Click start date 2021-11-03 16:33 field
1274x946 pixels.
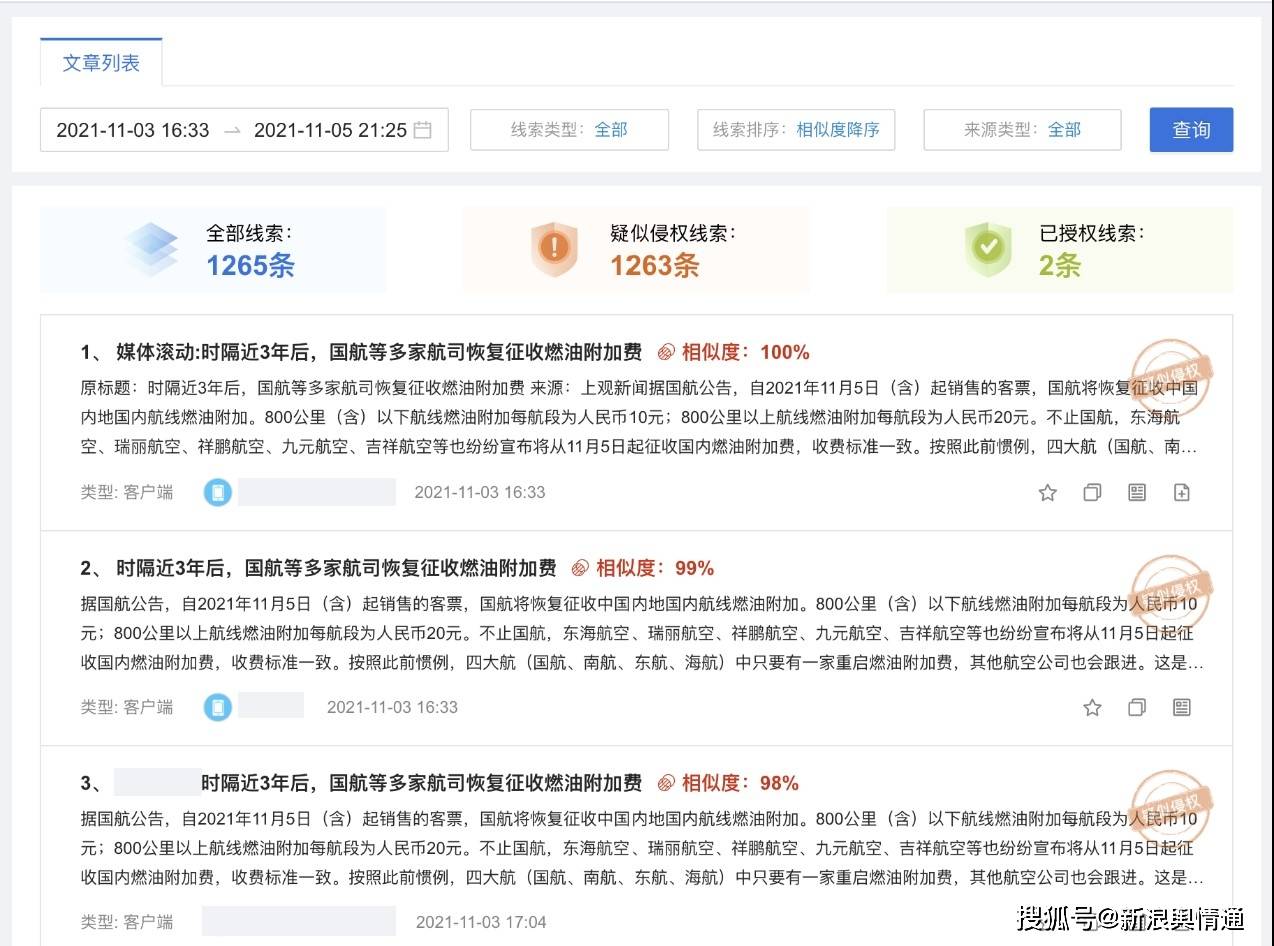pos(133,130)
